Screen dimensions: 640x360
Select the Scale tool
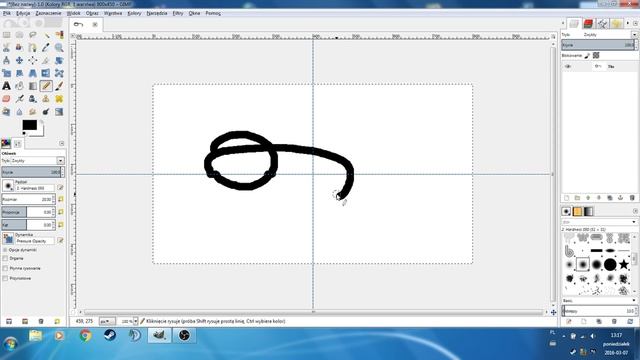click(7, 73)
